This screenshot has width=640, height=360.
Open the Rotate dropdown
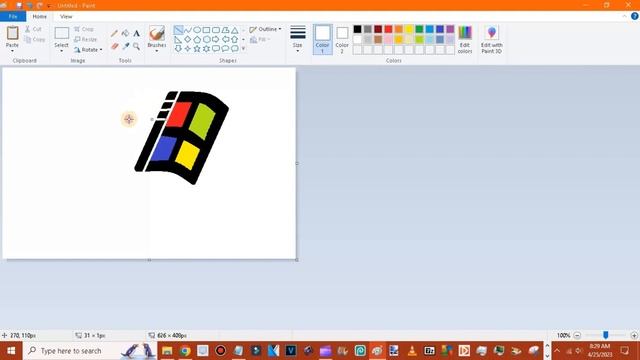pos(88,49)
